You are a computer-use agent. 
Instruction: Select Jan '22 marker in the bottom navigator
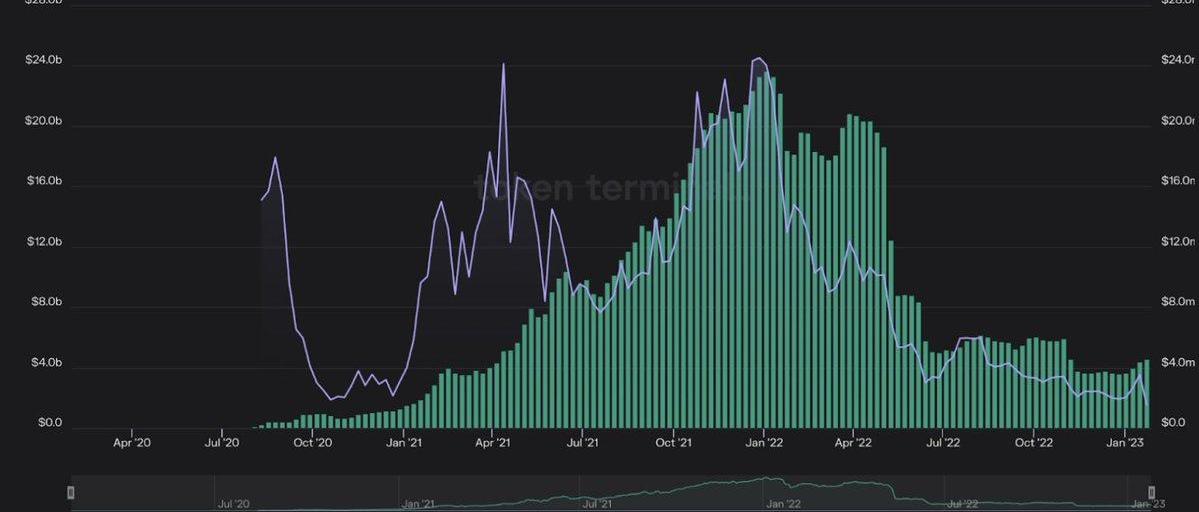pyautogui.click(x=782, y=505)
